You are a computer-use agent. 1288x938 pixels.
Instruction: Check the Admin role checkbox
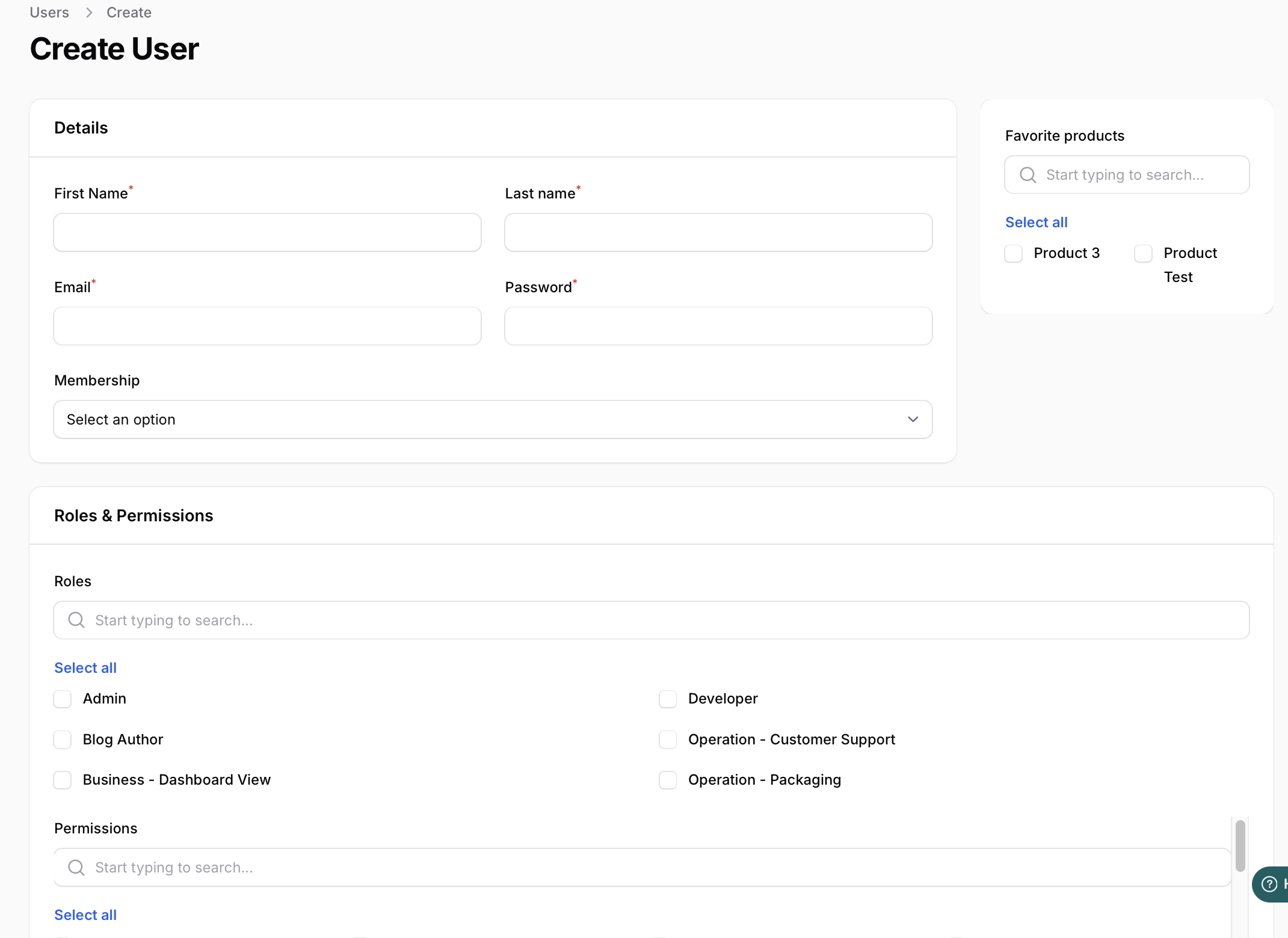tap(63, 699)
